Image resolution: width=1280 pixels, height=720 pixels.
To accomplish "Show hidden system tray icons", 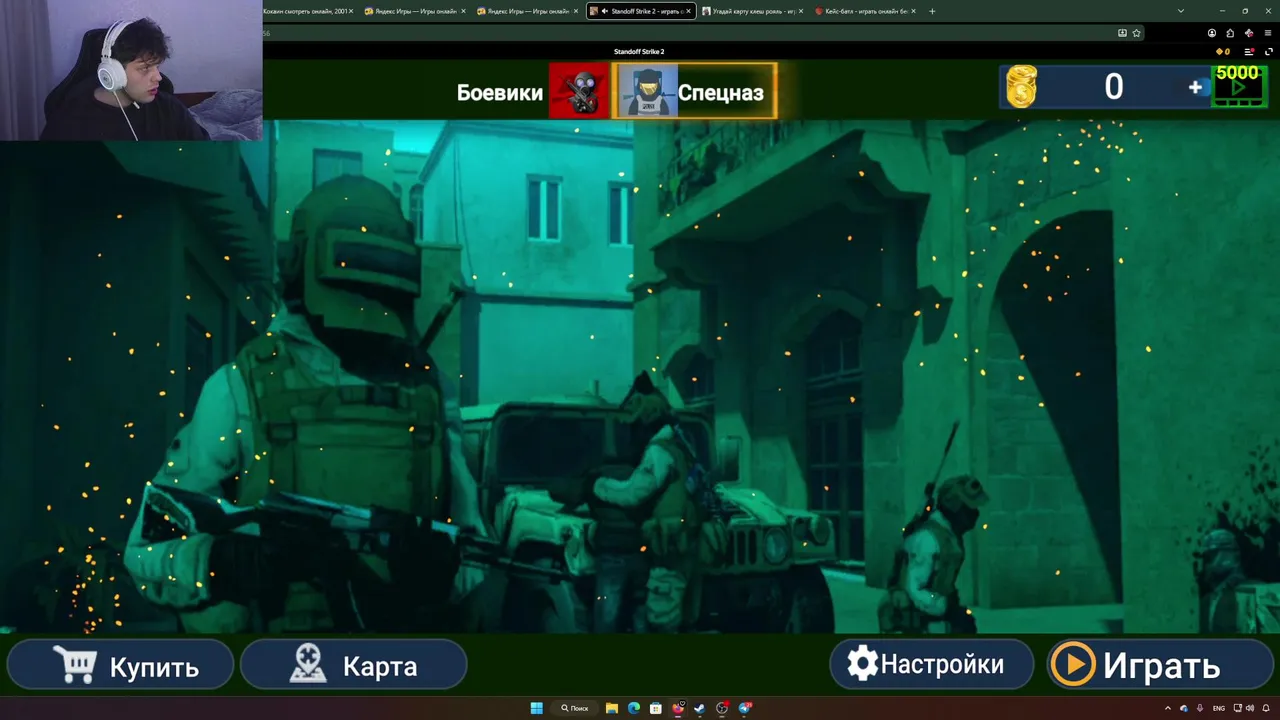I will pos(1168,708).
